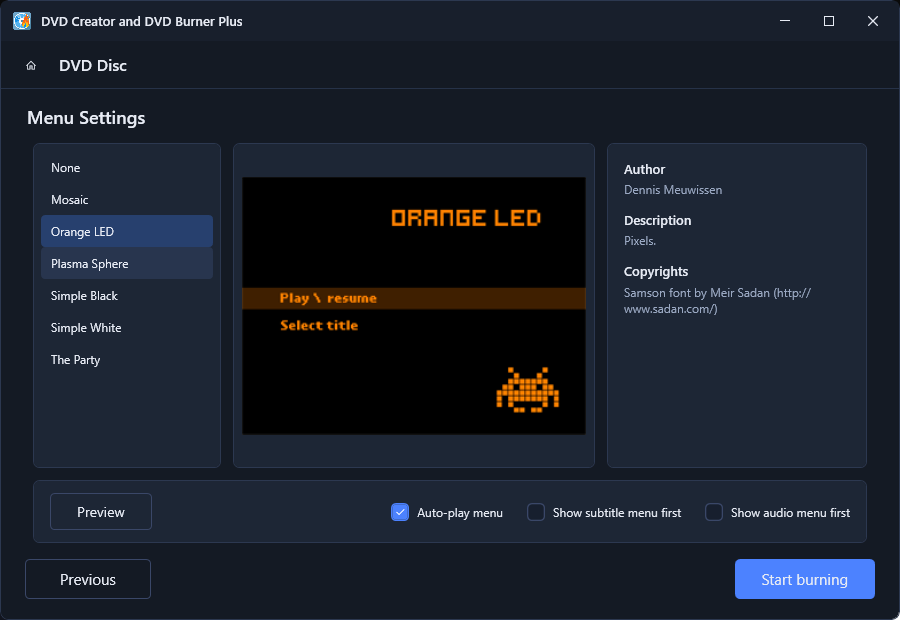The height and width of the screenshot is (620, 900).
Task: Click the DVD Creator app icon in title bar
Action: pyautogui.click(x=22, y=21)
